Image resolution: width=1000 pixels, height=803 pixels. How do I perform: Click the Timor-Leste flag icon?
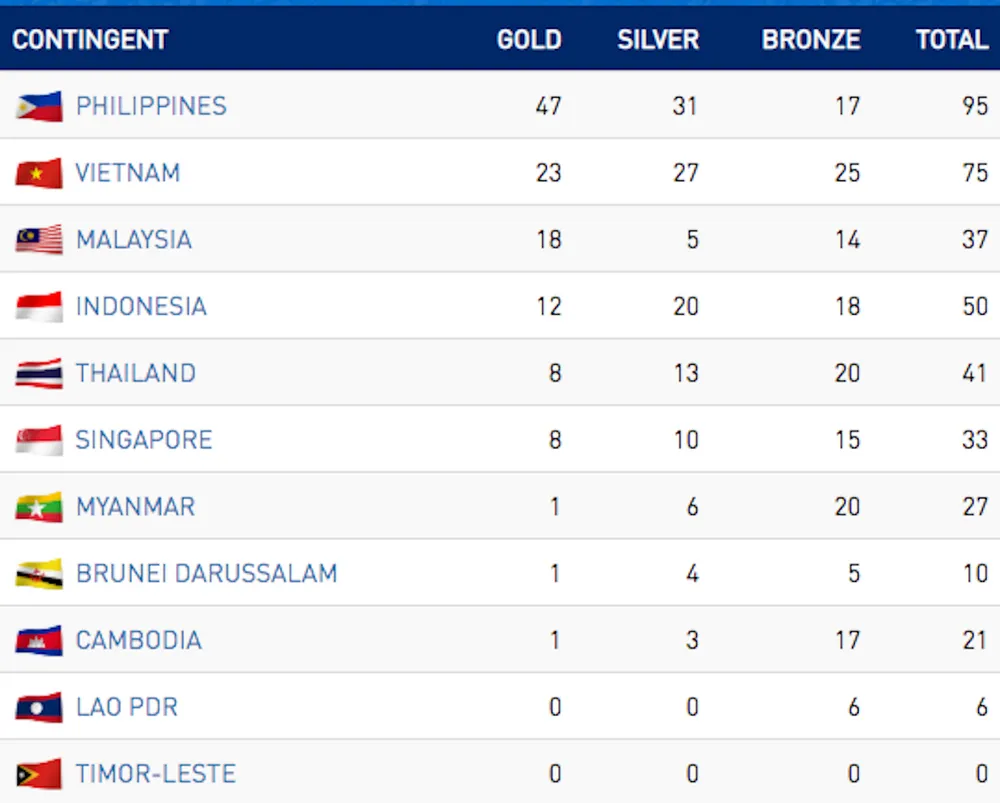39,774
